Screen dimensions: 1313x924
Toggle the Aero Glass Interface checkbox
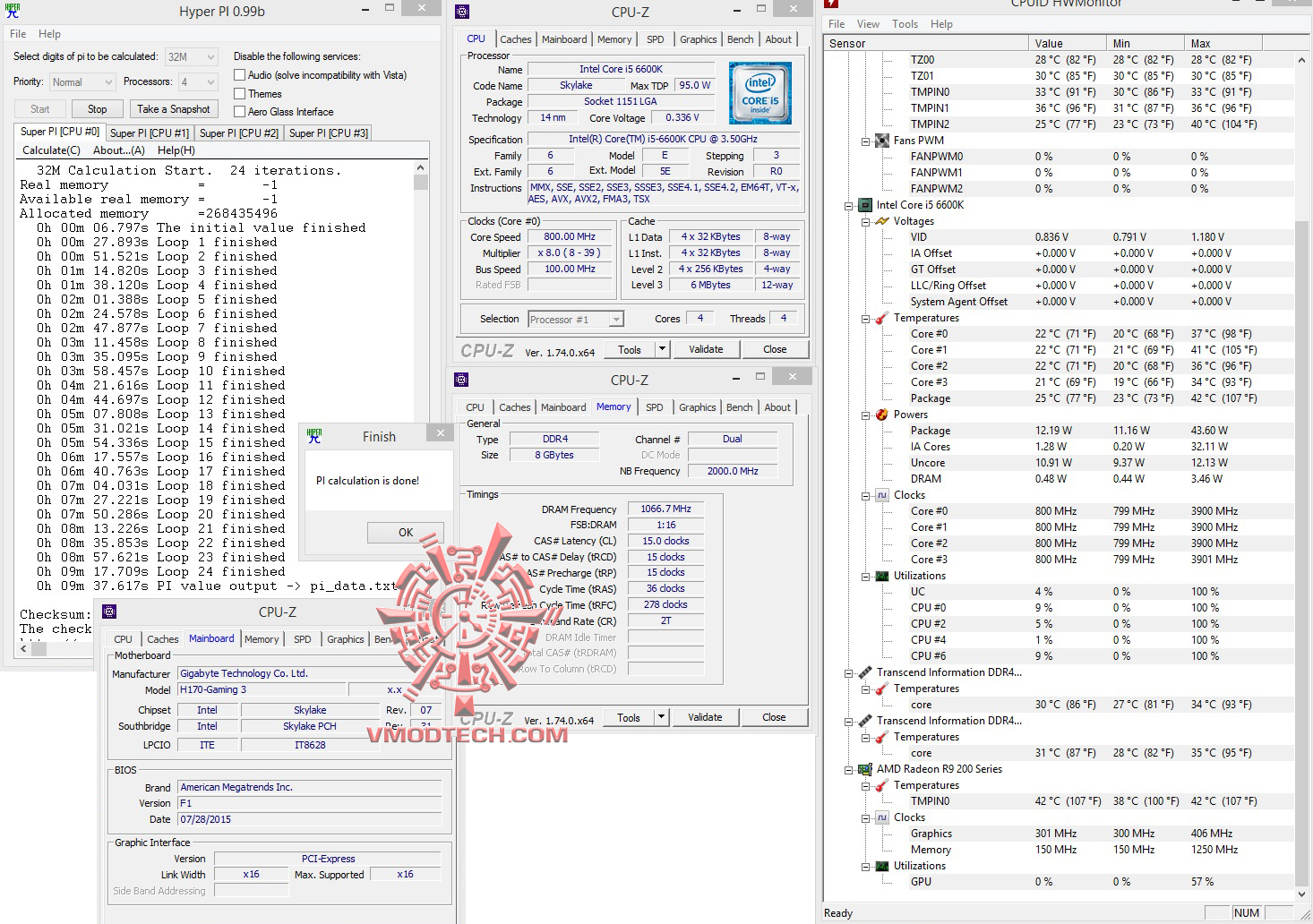(x=239, y=111)
